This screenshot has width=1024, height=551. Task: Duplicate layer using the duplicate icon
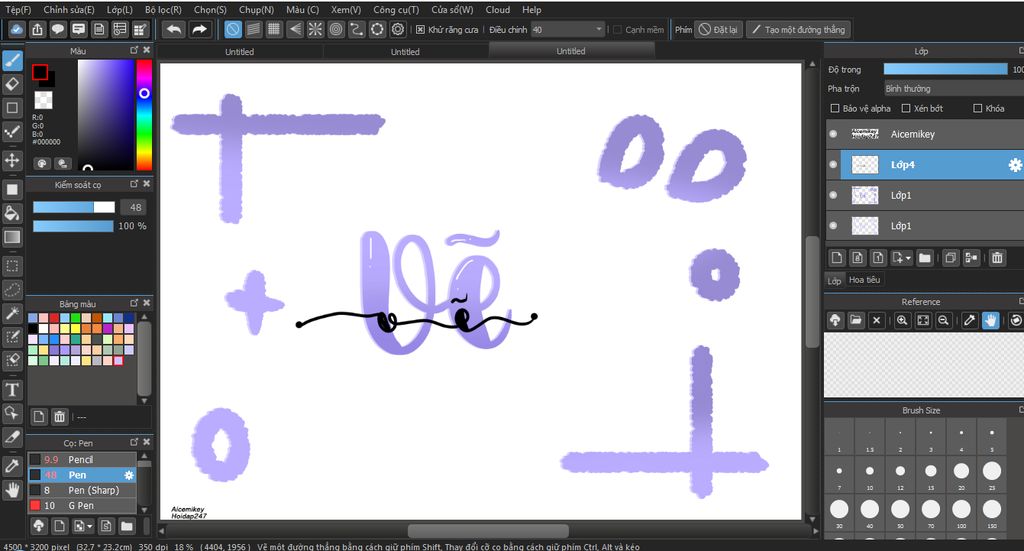(x=951, y=258)
